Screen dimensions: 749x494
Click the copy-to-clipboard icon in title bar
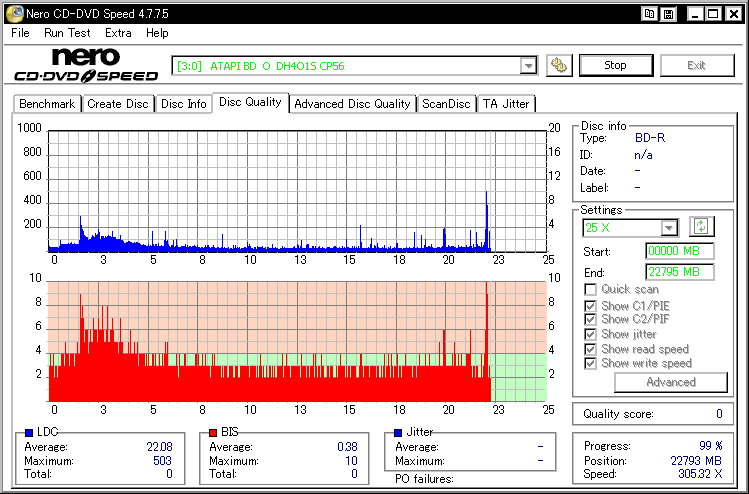click(x=650, y=14)
